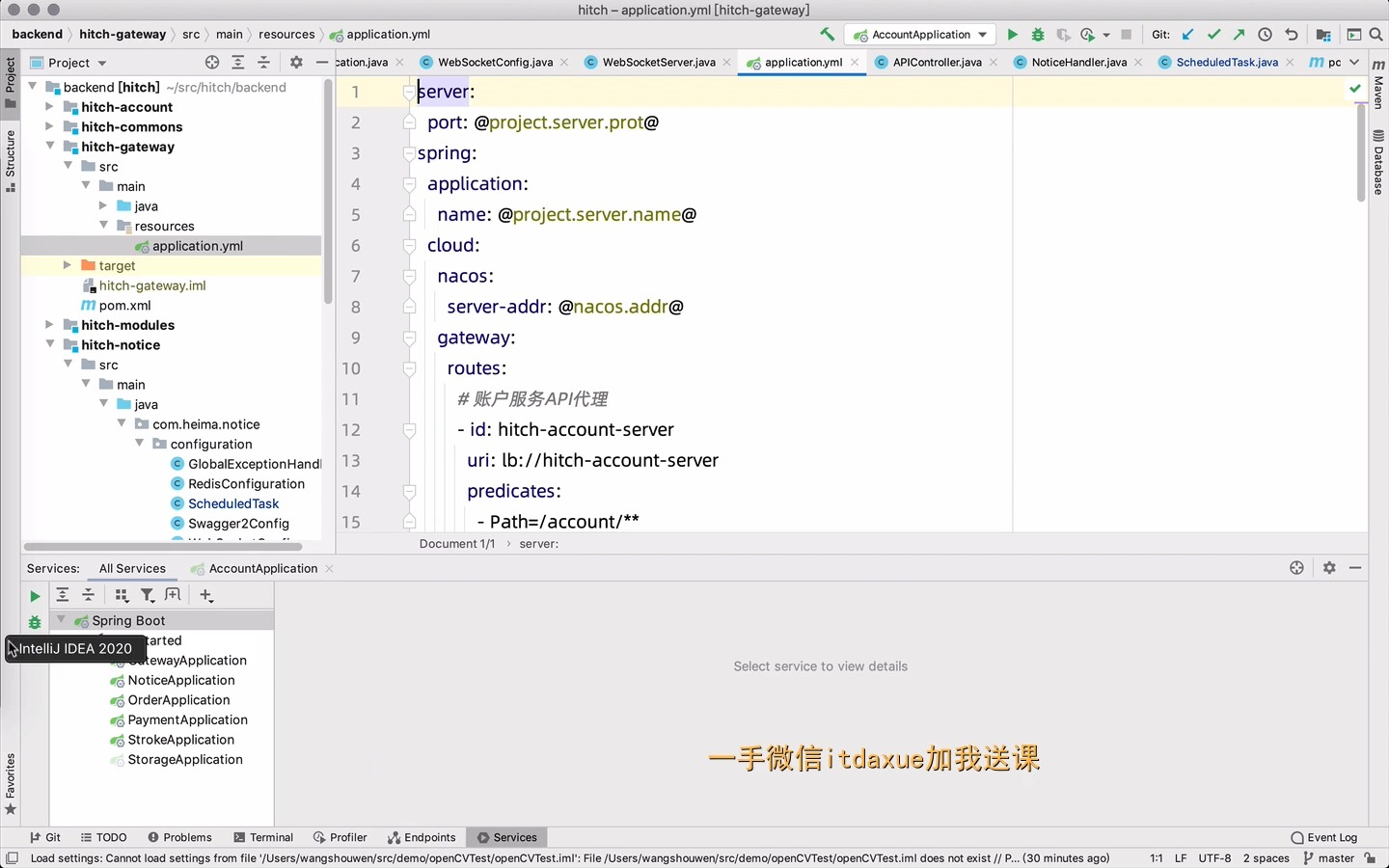Viewport: 1389px width, 868px height.
Task: Click the Git update project arrow
Action: pos(1188,34)
